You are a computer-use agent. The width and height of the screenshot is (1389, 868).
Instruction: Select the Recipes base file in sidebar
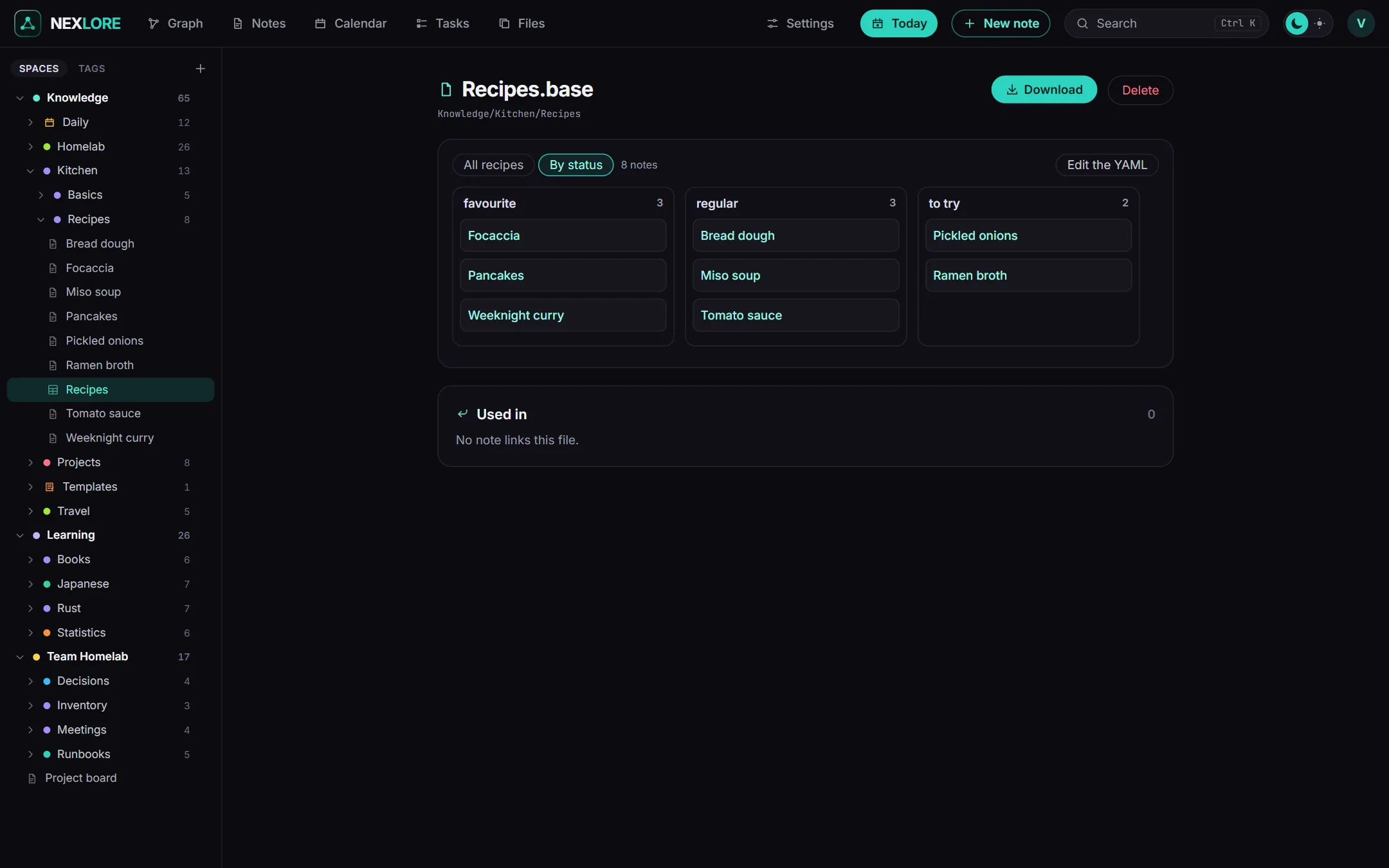tap(111, 390)
